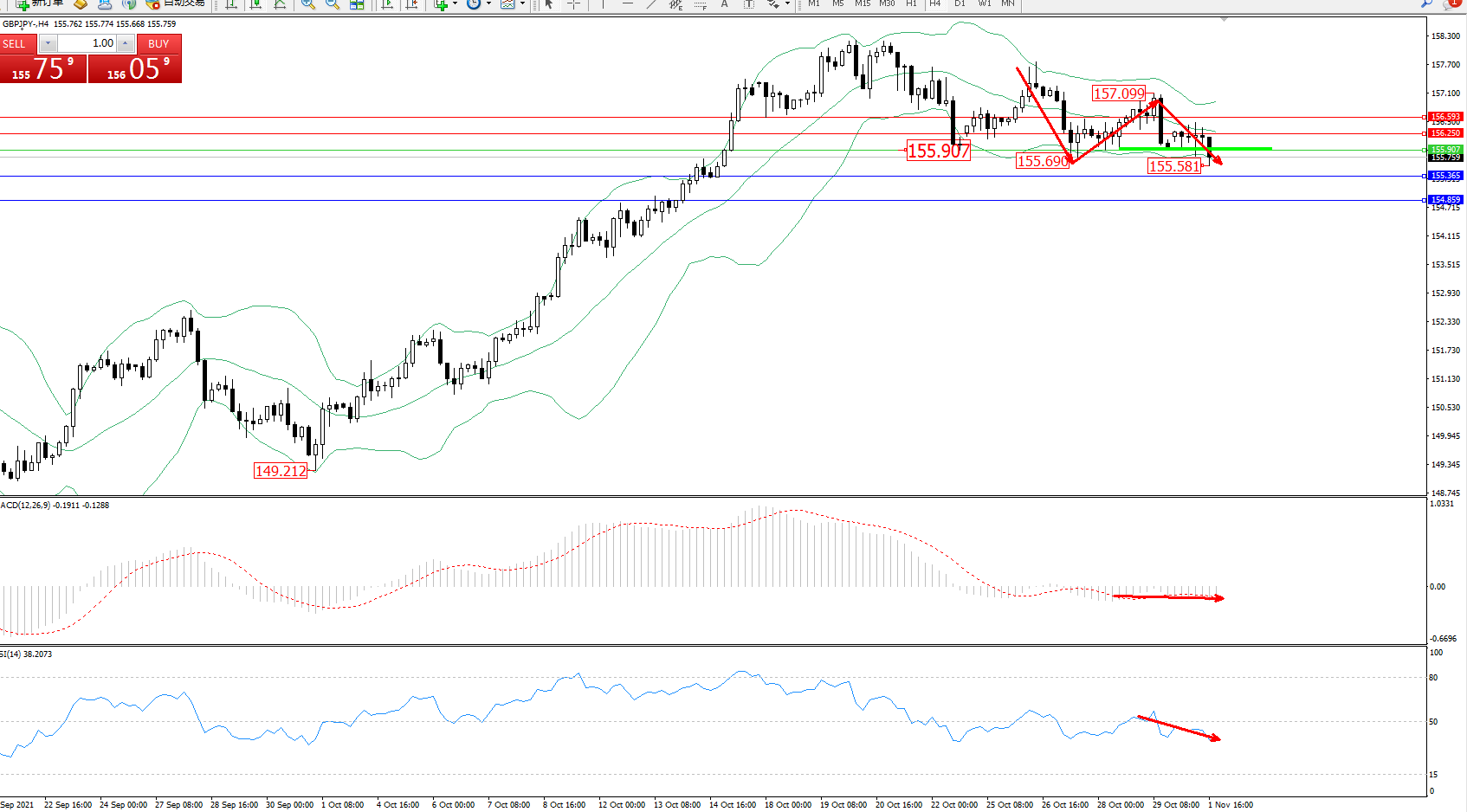The height and width of the screenshot is (812, 1467).
Task: Click the lot size 1.00 field
Action: [x=87, y=43]
